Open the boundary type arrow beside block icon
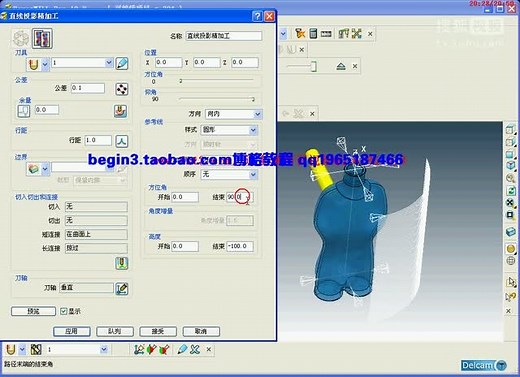This screenshot has height=377, width=520. coord(45,169)
